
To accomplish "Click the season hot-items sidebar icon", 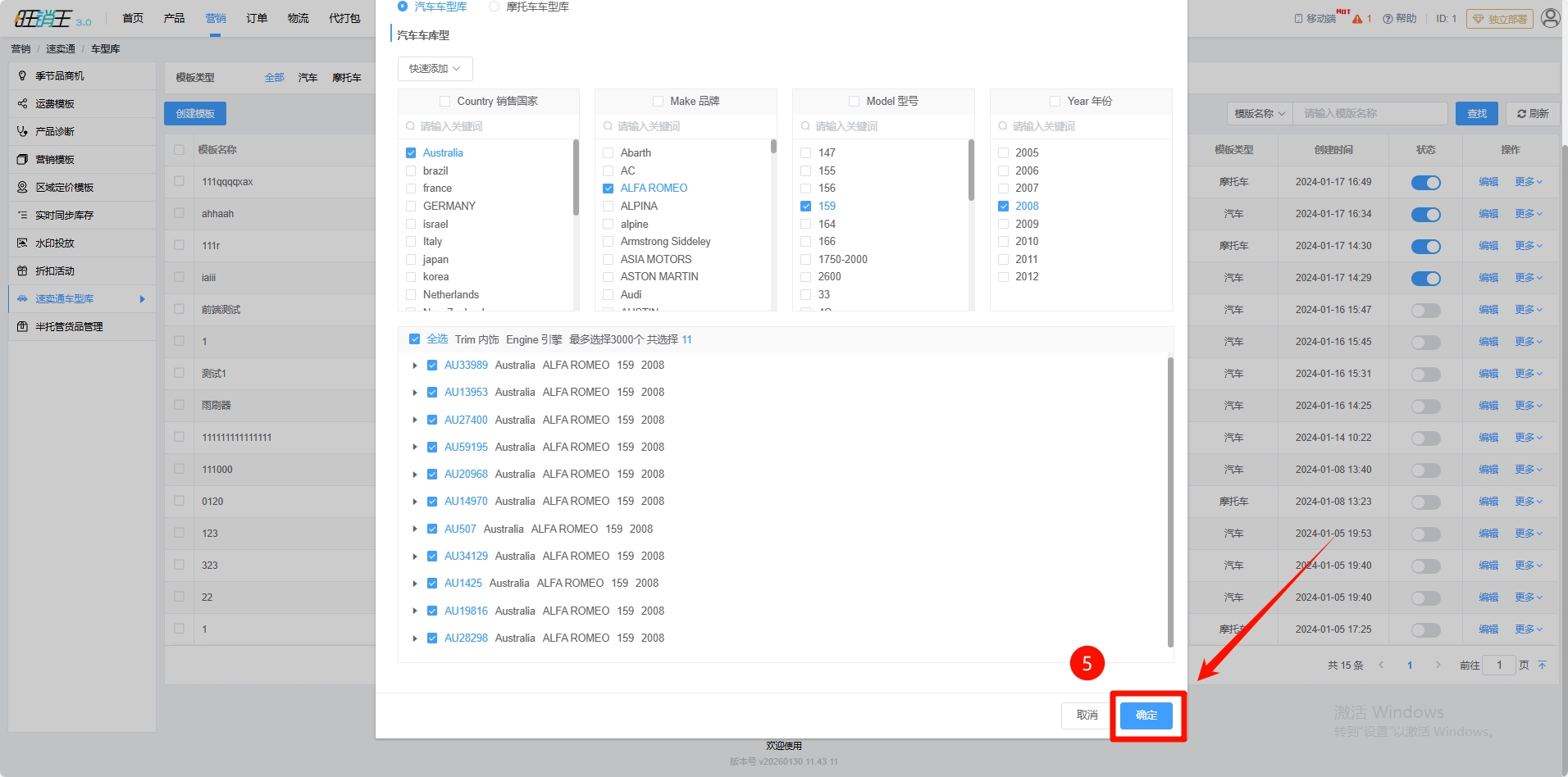I will pyautogui.click(x=22, y=76).
